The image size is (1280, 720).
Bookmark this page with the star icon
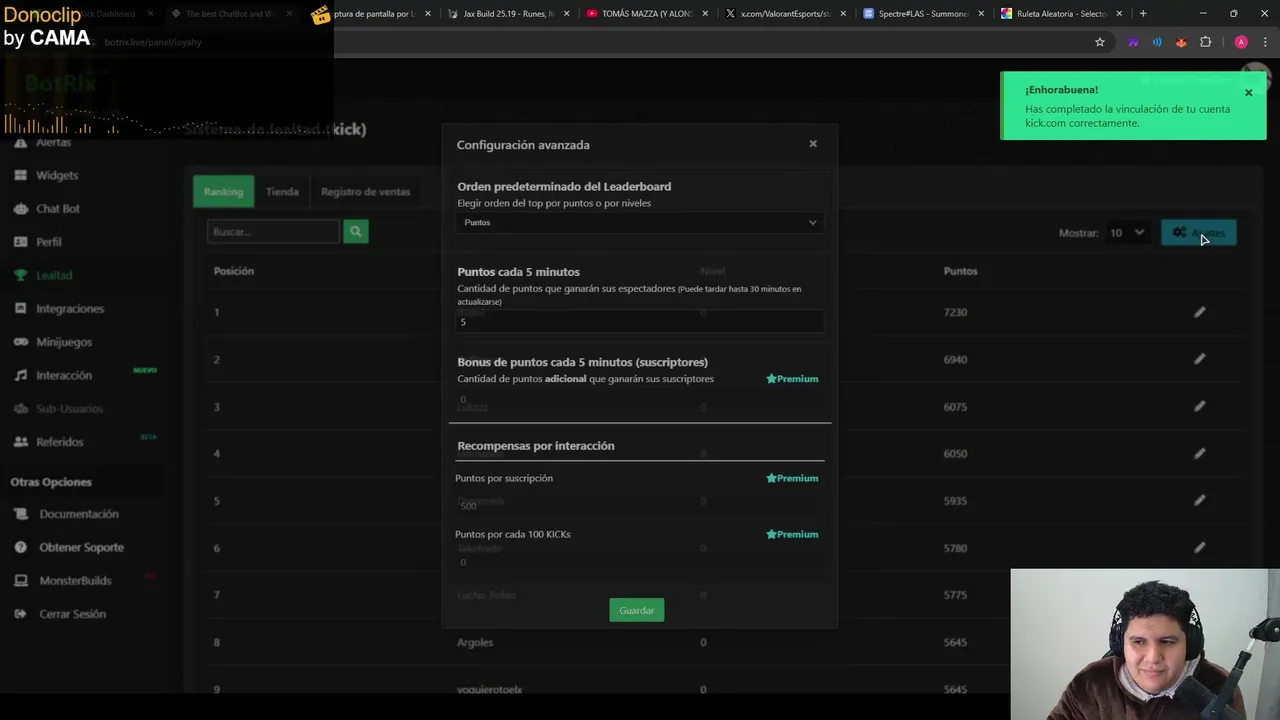(x=1100, y=42)
